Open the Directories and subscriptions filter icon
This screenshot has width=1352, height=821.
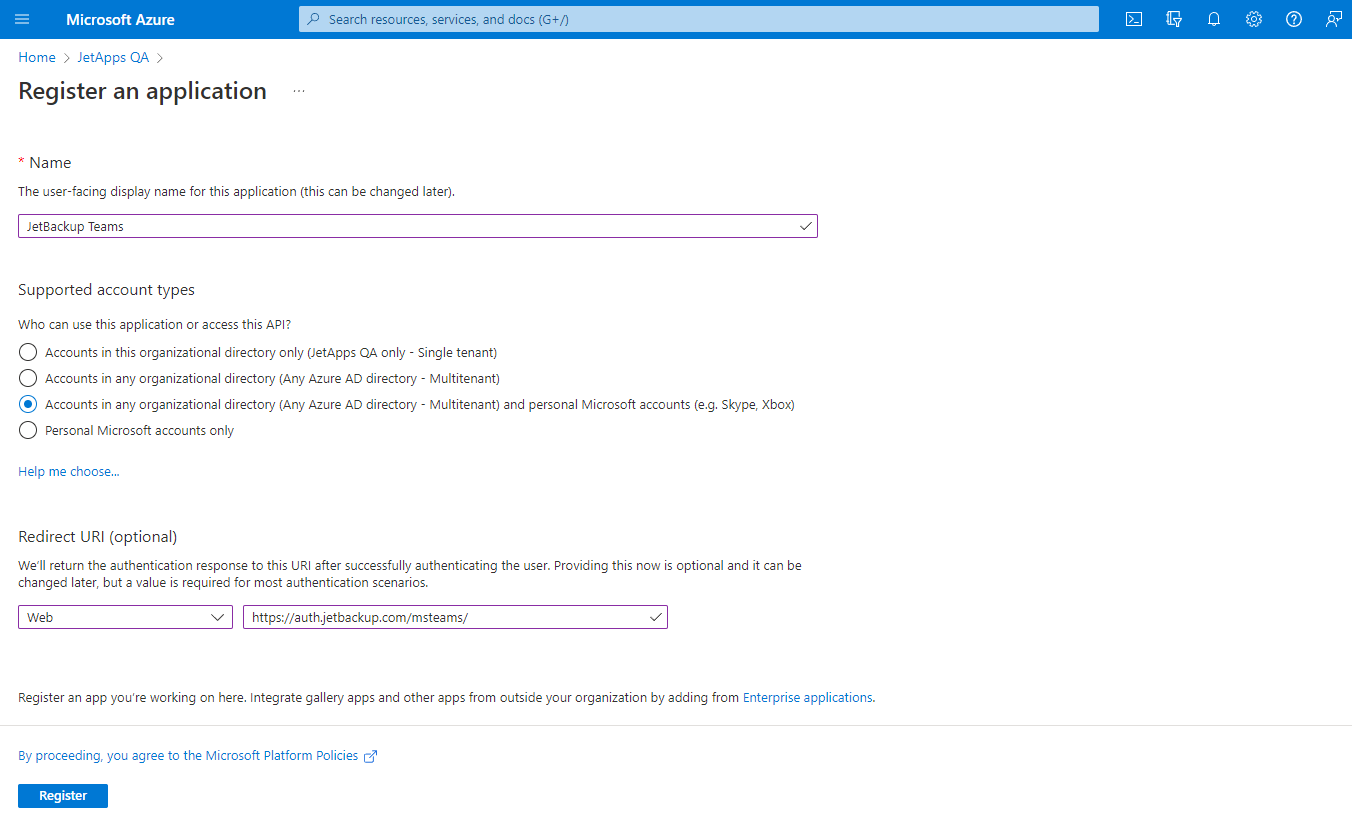click(1174, 19)
